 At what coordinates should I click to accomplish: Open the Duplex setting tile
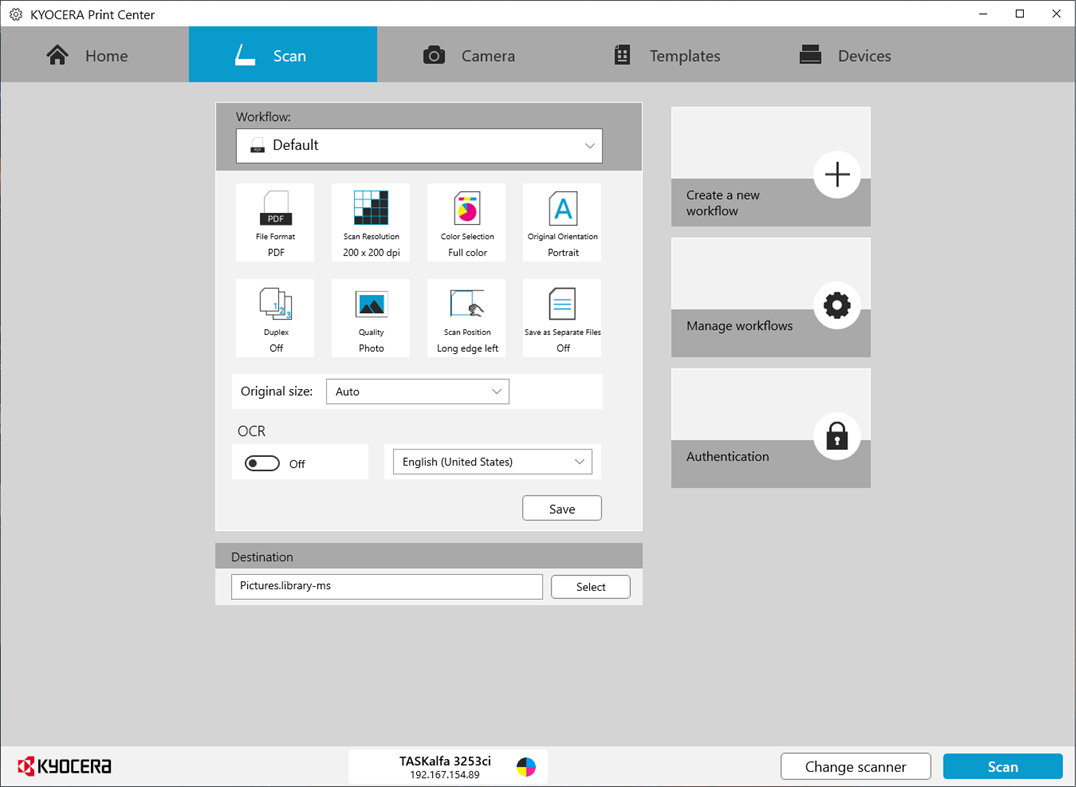click(274, 317)
